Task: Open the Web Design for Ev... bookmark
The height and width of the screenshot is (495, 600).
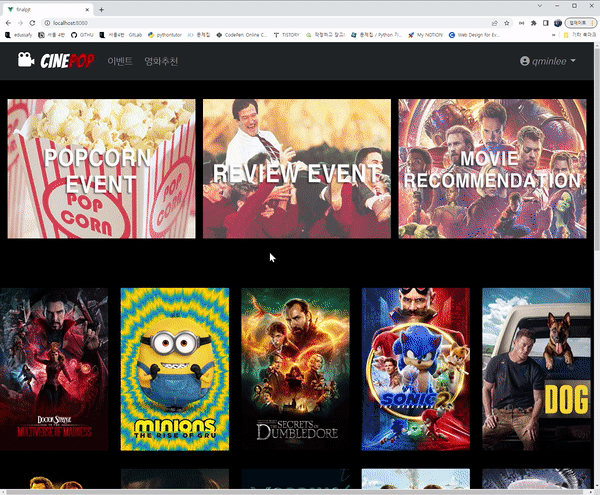Action: coord(474,35)
